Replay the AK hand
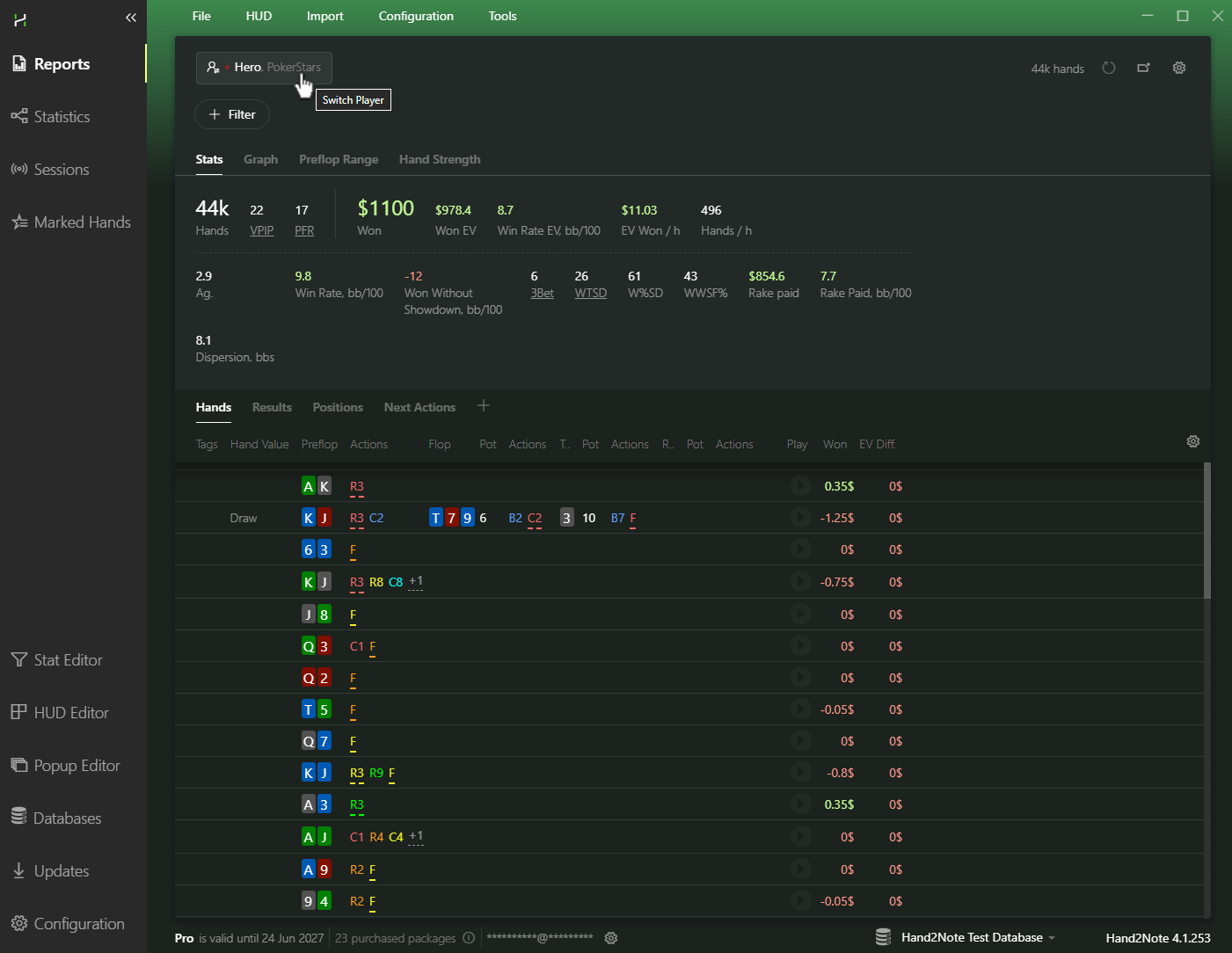The image size is (1232, 953). click(x=800, y=485)
